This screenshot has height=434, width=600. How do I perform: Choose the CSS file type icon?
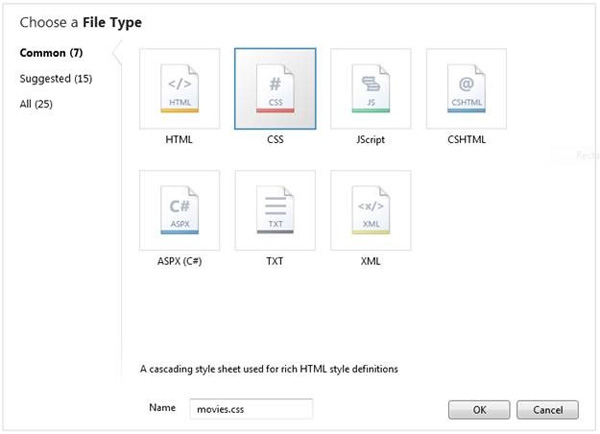(x=275, y=88)
